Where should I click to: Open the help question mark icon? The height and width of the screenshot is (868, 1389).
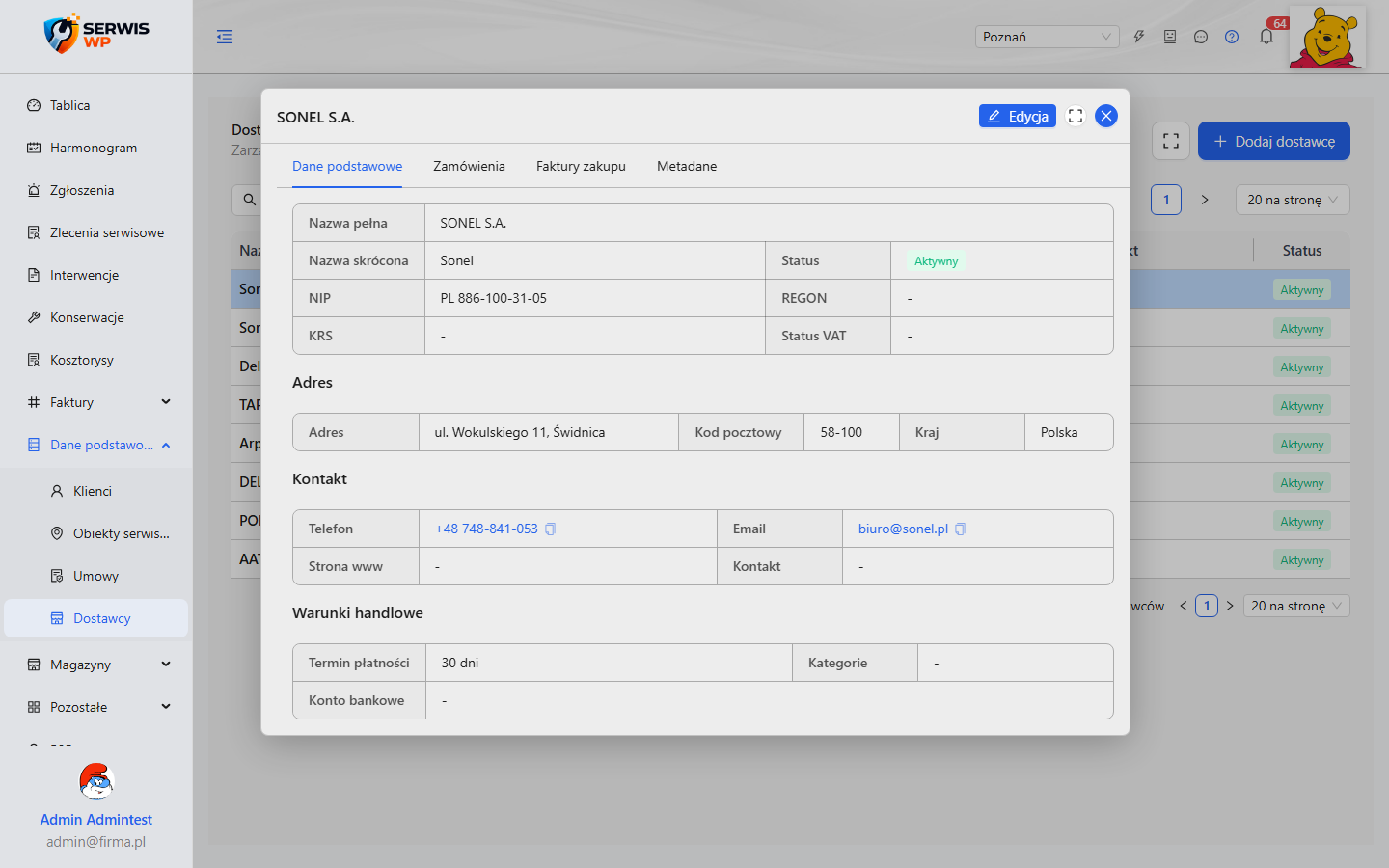coord(1232,37)
